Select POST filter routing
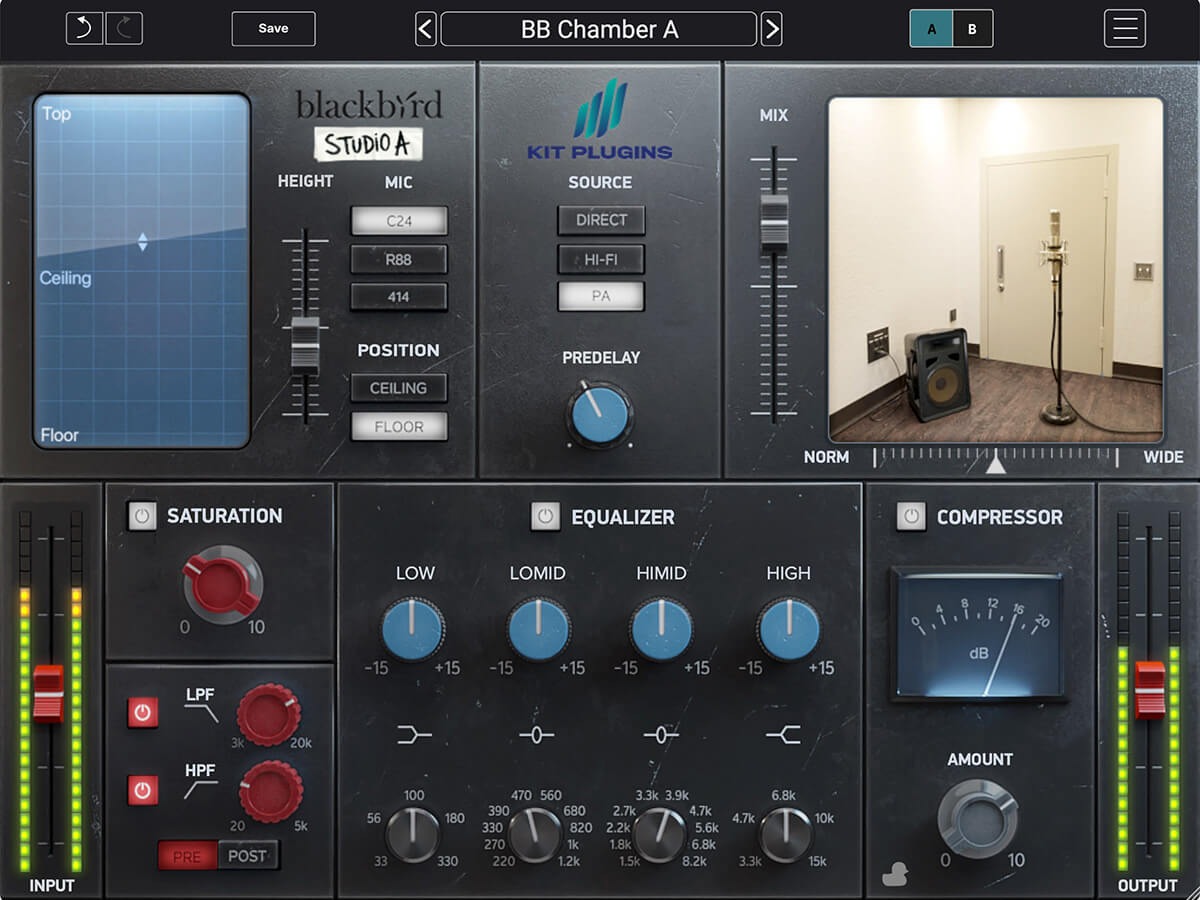Viewport: 1200px width, 900px height. pos(248,856)
